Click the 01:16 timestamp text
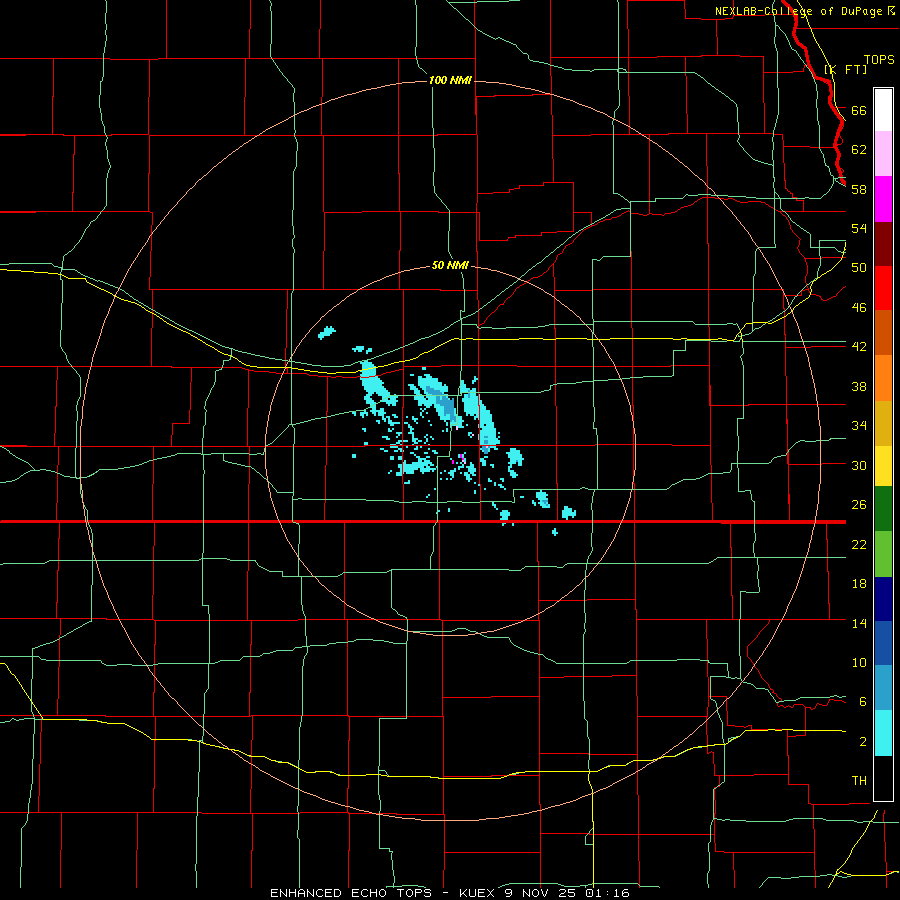This screenshot has width=900, height=900. tap(607, 893)
